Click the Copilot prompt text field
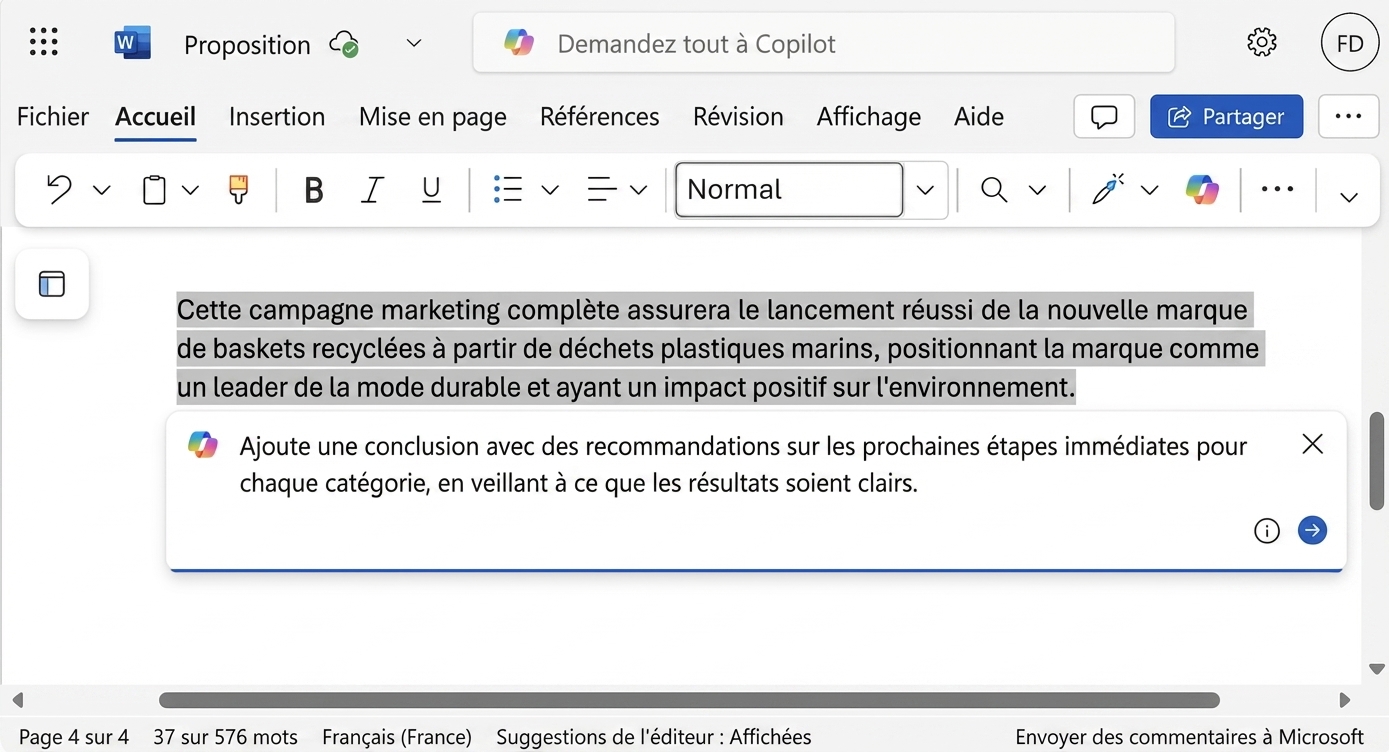This screenshot has height=752, width=1389. (745, 465)
